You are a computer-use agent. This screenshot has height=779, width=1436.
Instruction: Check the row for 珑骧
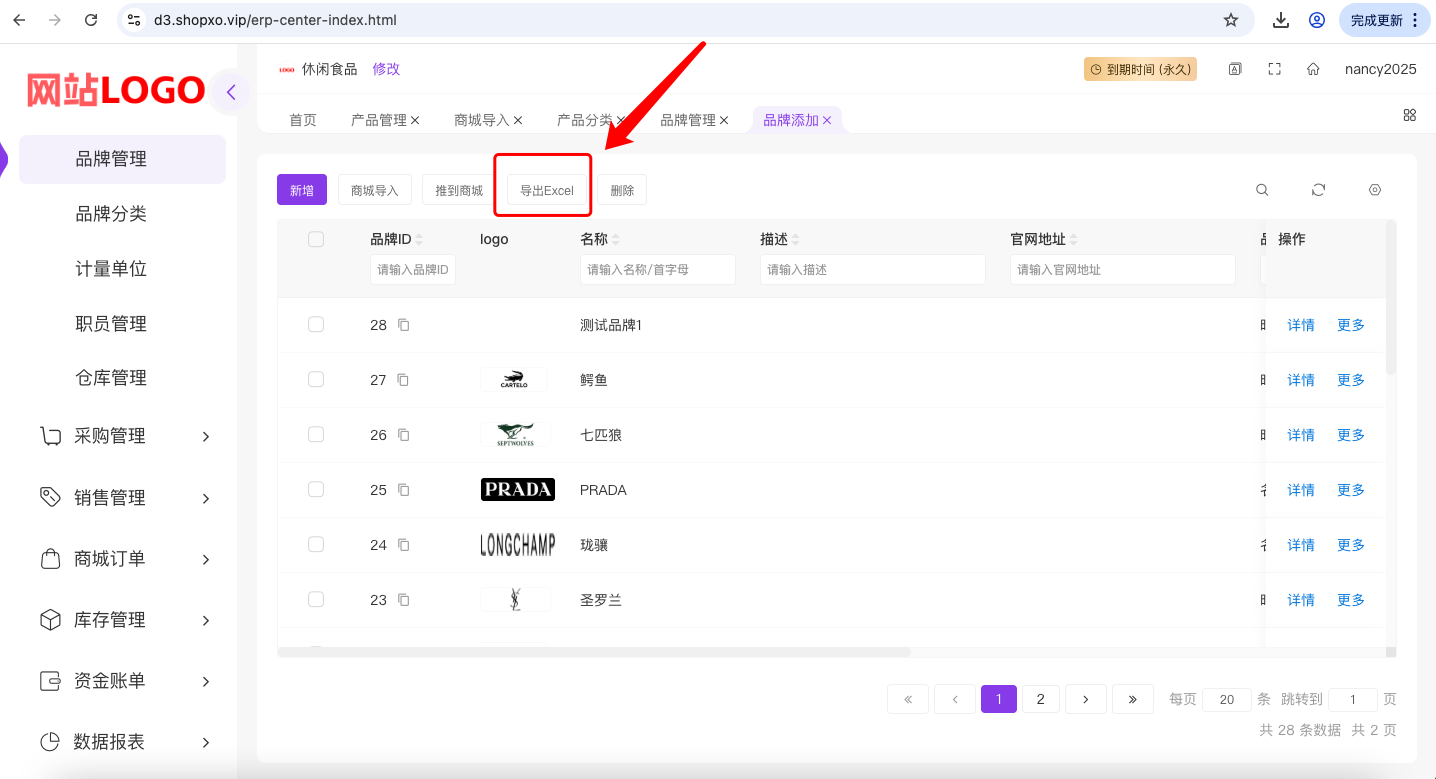coord(316,544)
